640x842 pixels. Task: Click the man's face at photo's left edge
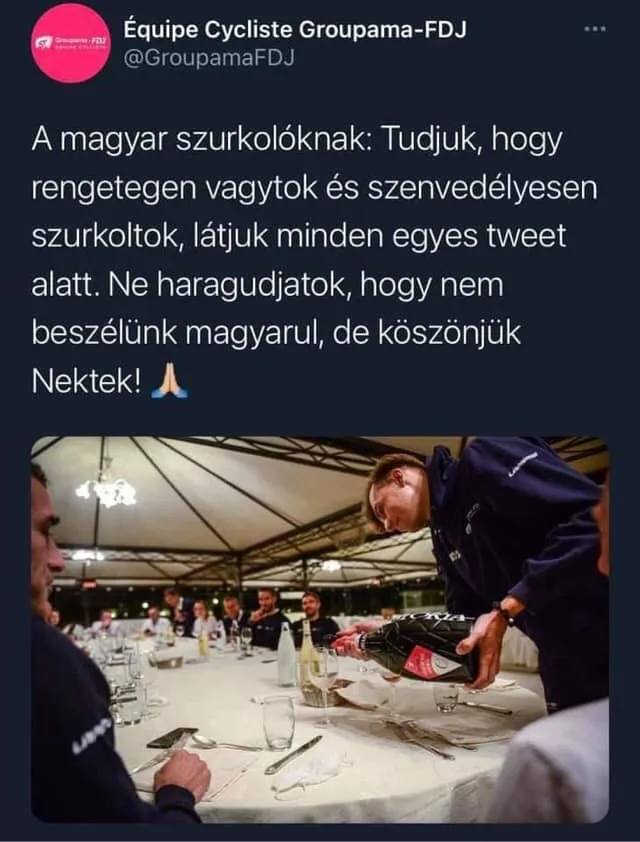pos(47,542)
